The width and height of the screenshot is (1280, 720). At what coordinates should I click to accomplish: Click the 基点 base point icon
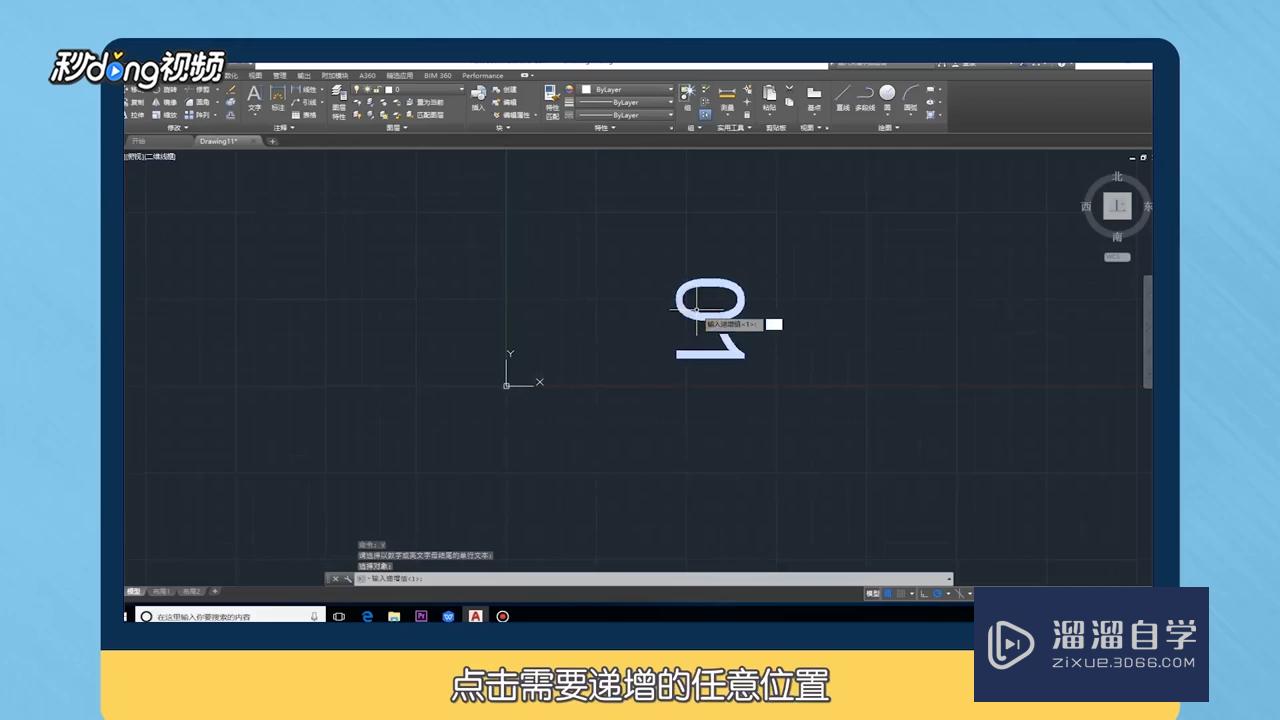pyautogui.click(x=814, y=97)
